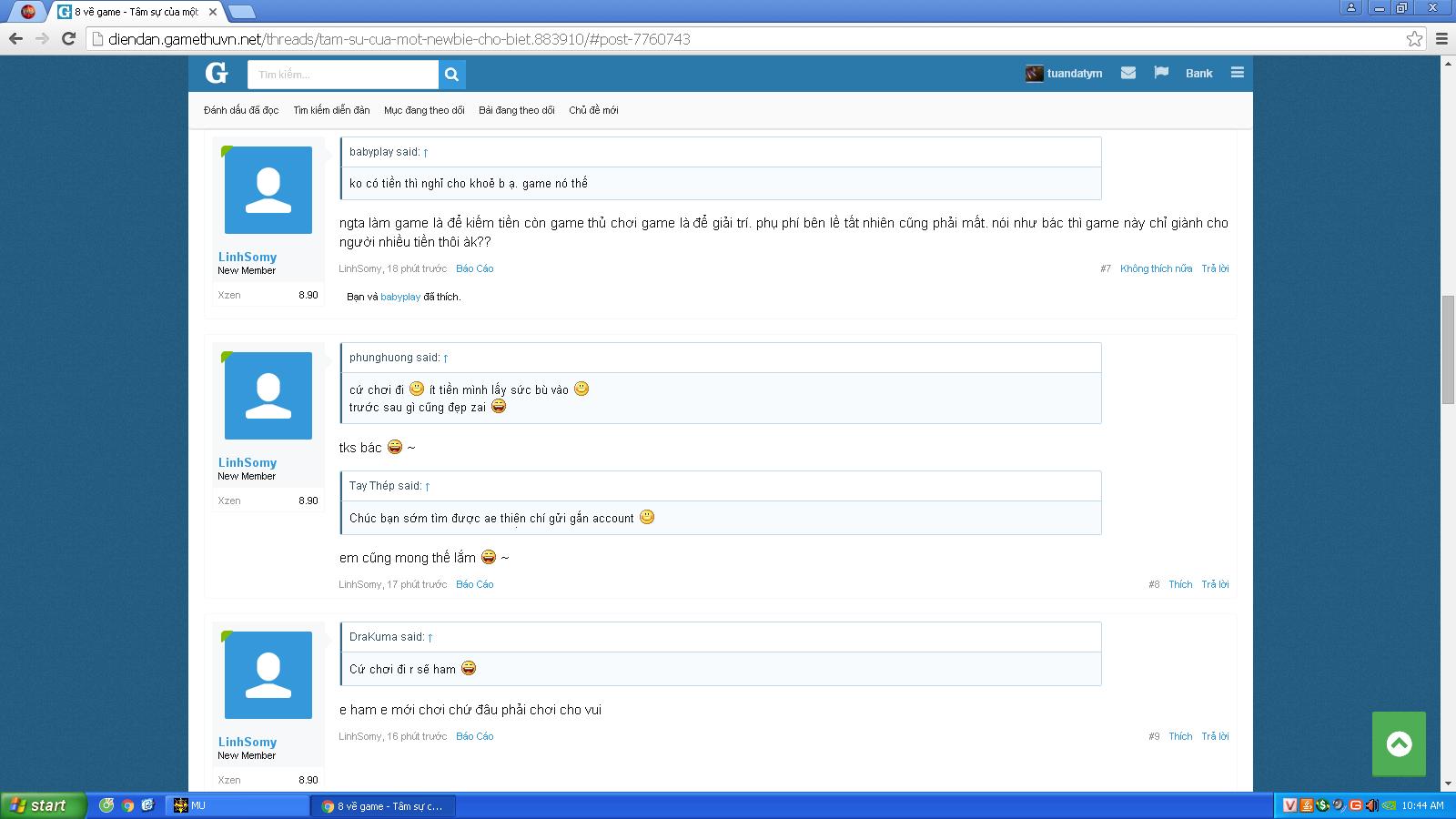1456x819 pixels.
Task: Click the 'Tìm kiếm...' search field
Action: 343,75
